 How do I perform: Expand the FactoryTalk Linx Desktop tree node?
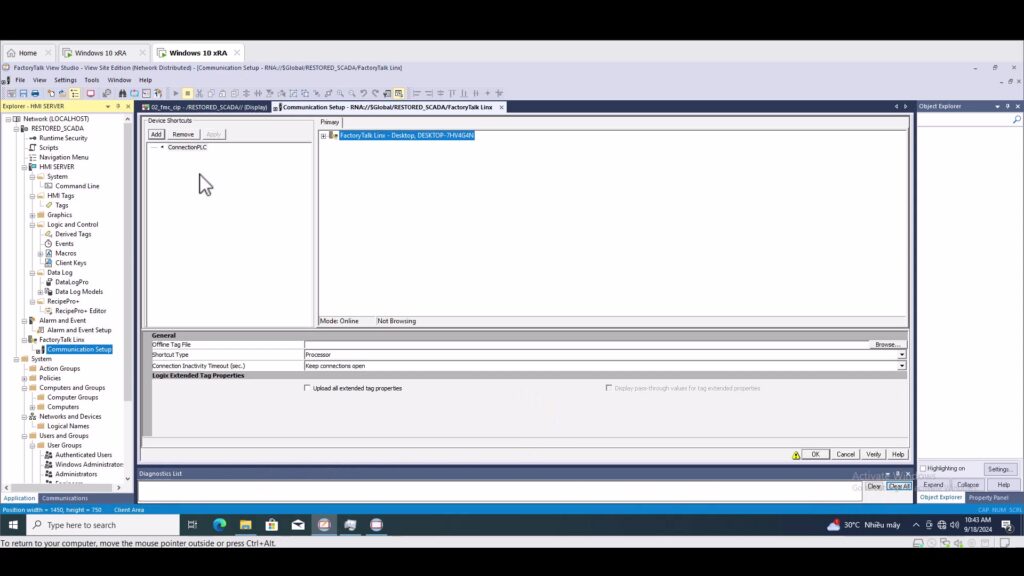click(x=323, y=135)
